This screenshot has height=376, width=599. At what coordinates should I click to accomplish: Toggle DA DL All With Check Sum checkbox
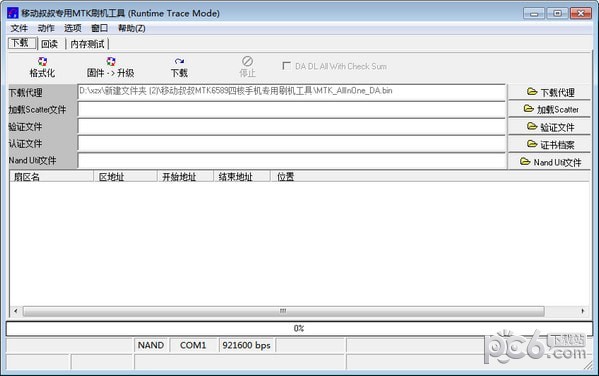click(286, 66)
